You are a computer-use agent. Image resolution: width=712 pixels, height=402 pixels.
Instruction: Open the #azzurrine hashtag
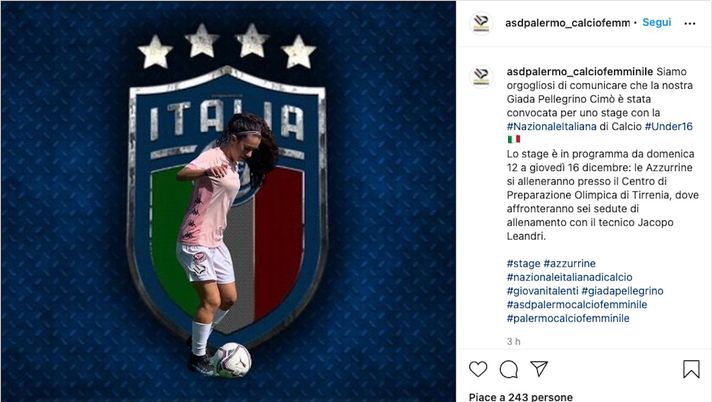tap(569, 263)
